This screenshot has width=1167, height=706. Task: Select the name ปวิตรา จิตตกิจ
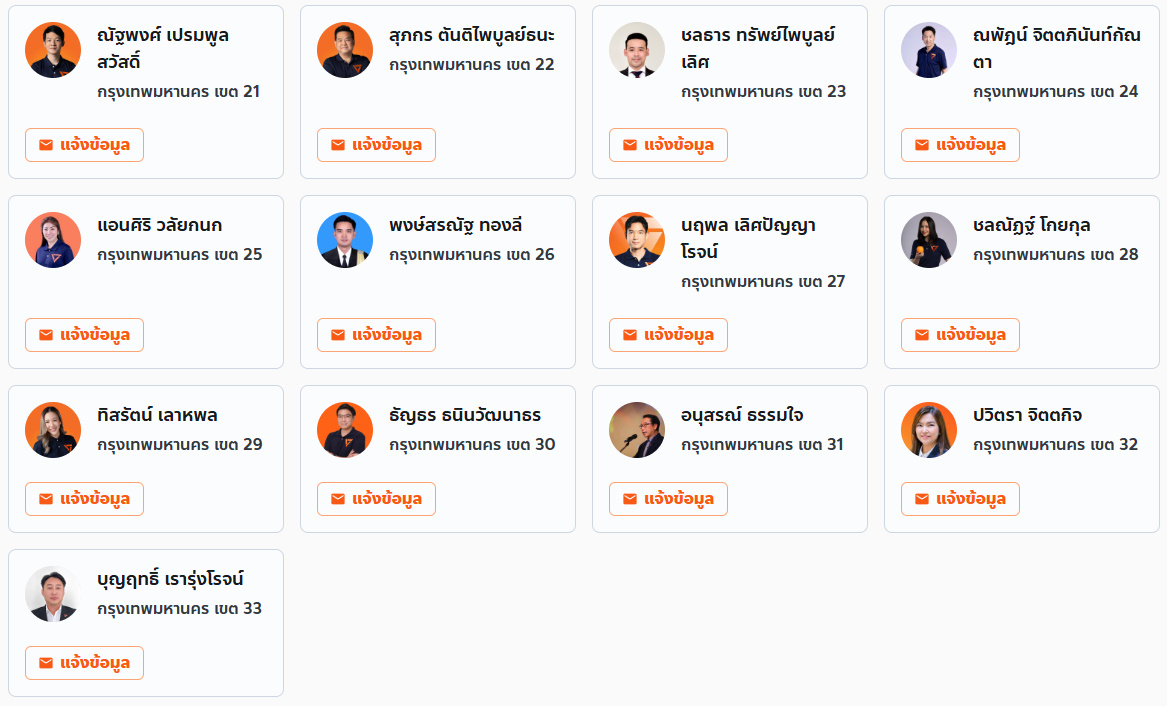click(x=1027, y=415)
